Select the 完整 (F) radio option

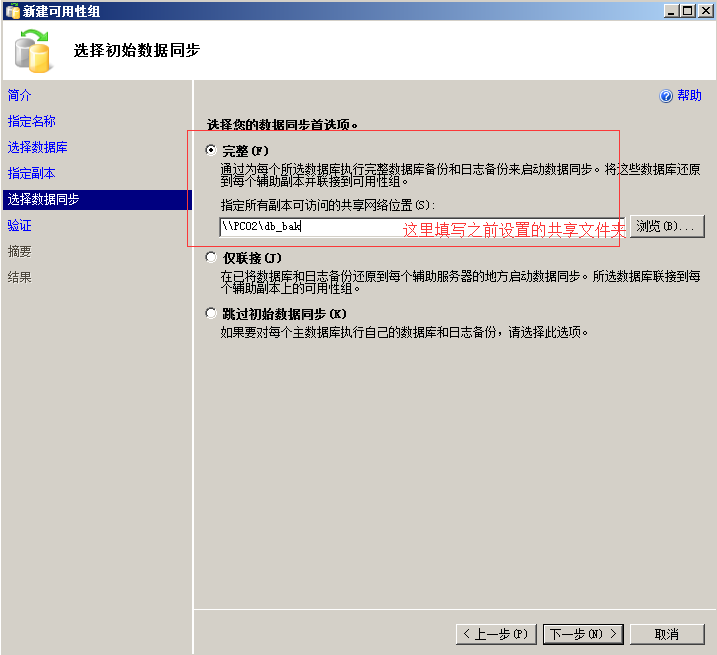point(210,150)
